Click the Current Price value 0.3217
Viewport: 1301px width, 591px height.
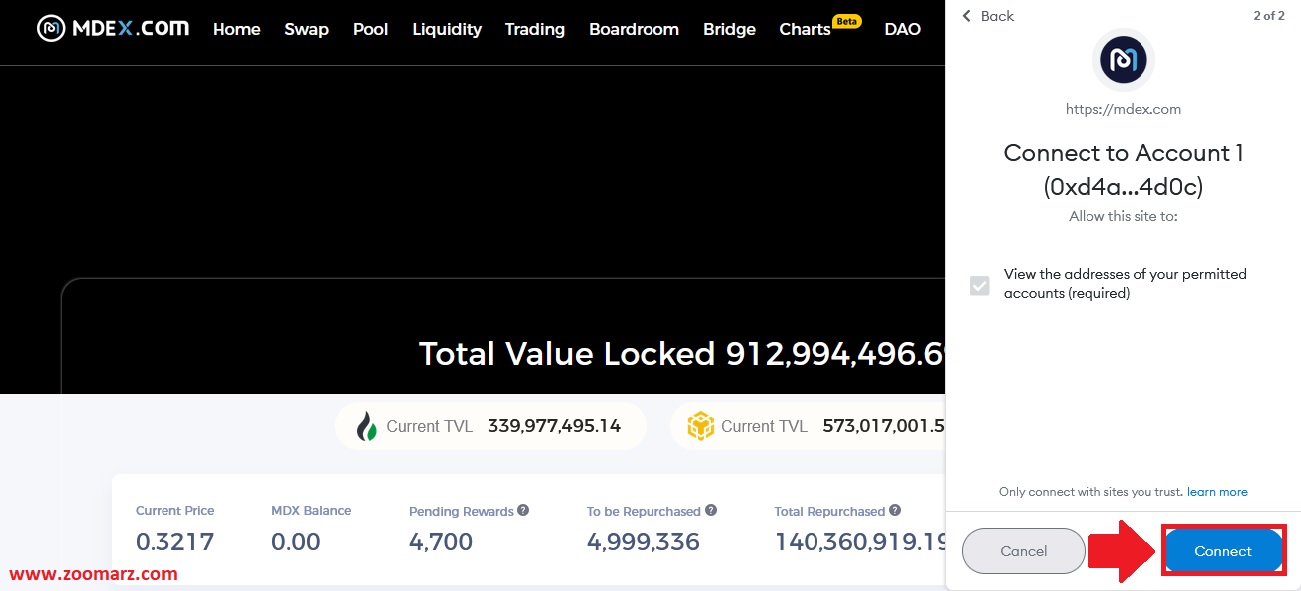click(x=175, y=542)
